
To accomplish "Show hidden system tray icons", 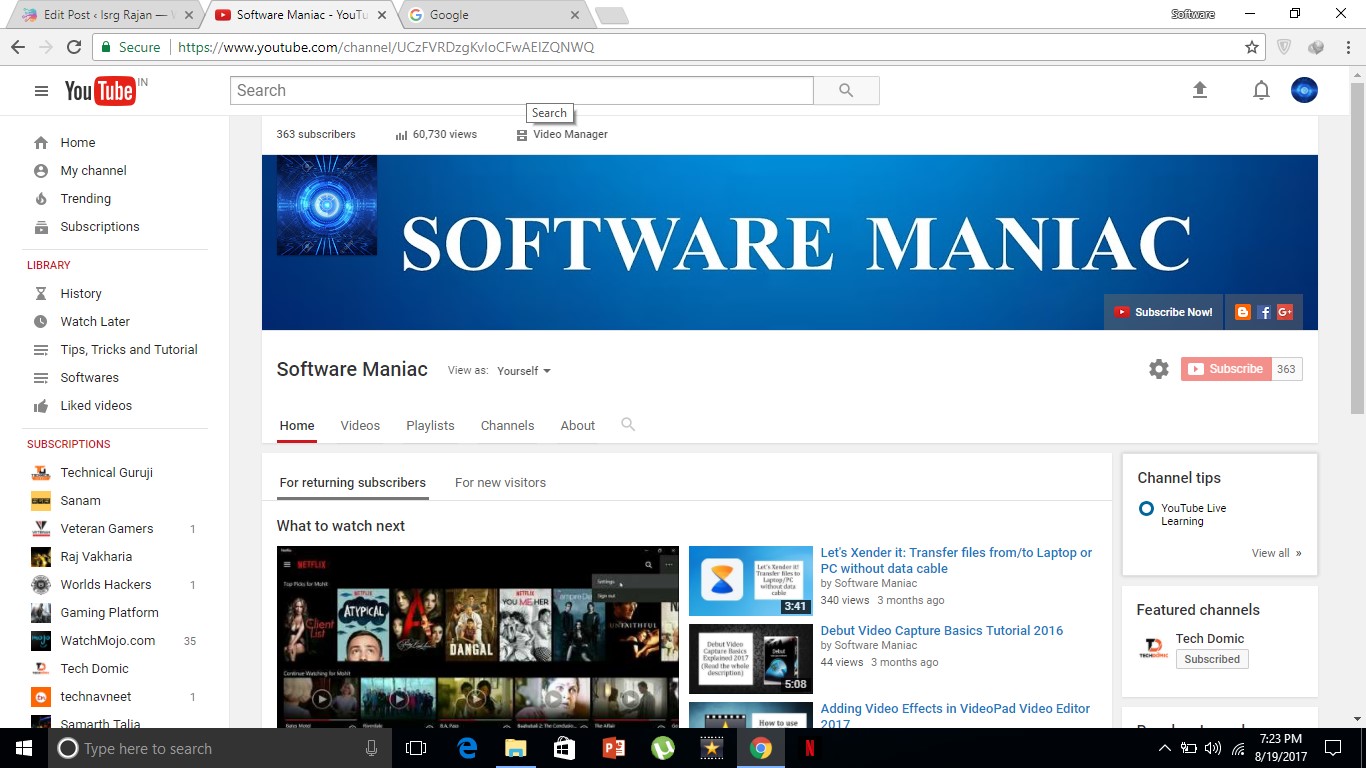I will [x=1164, y=748].
